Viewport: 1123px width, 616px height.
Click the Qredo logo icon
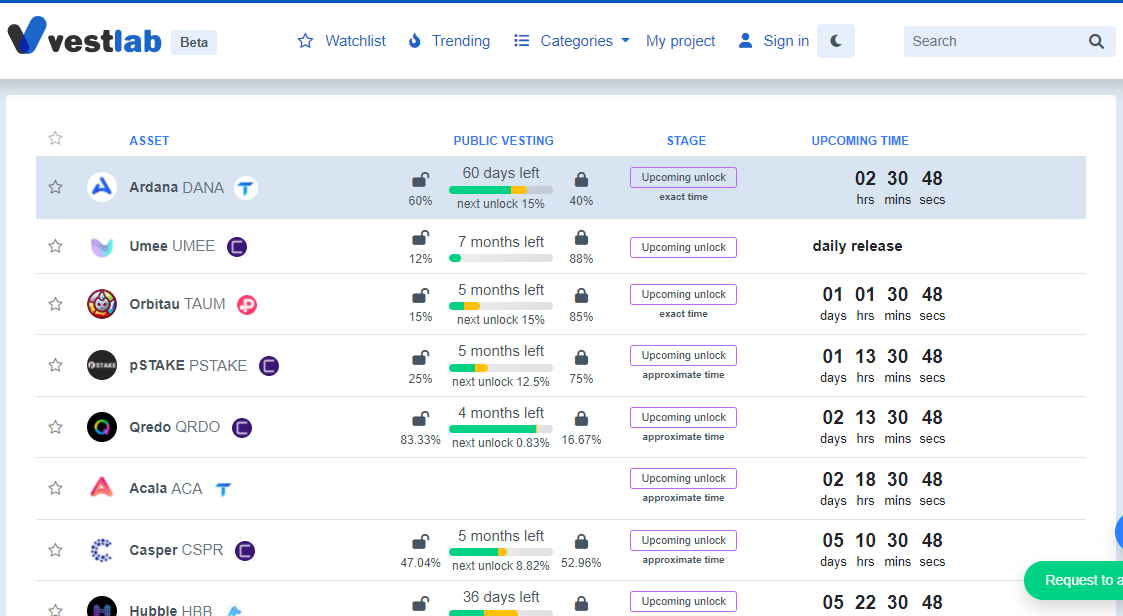coord(102,427)
